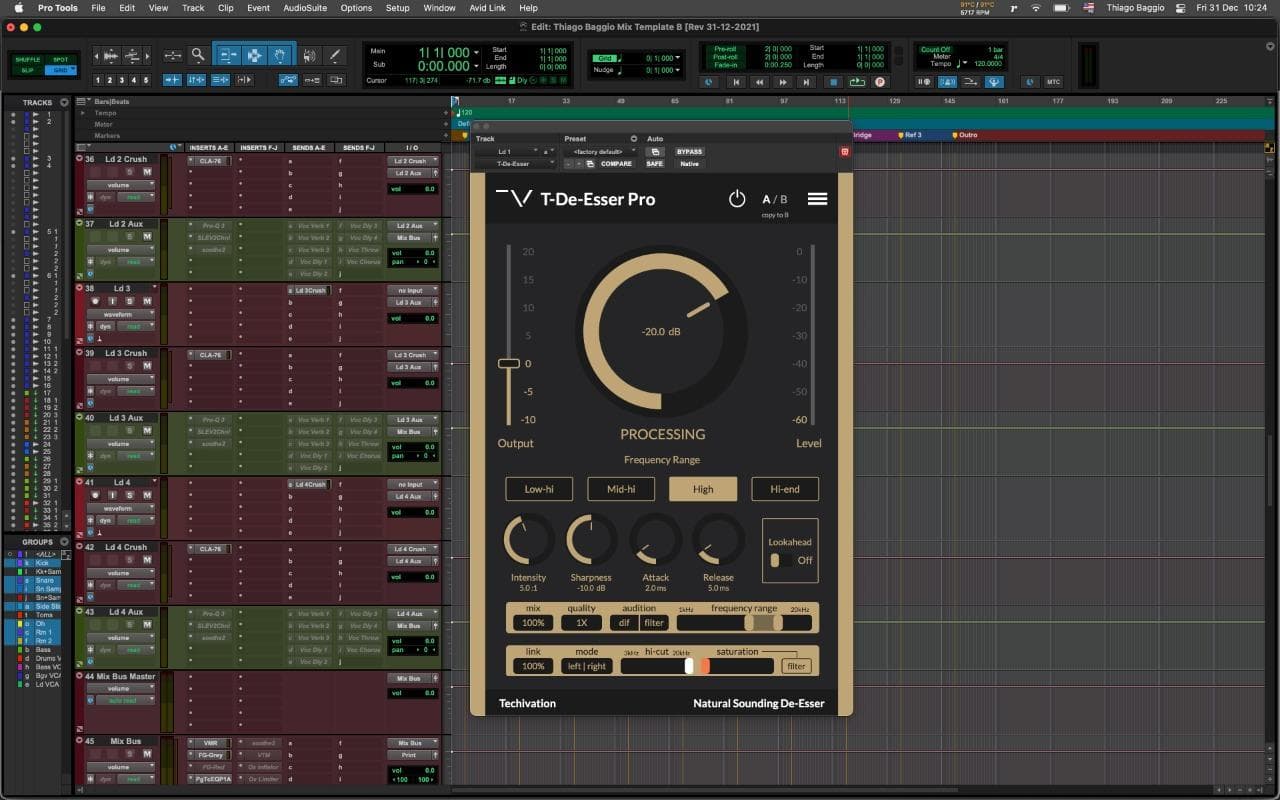Select the Grabber hand tool
Screen dimensions: 1280x800
[x=281, y=55]
